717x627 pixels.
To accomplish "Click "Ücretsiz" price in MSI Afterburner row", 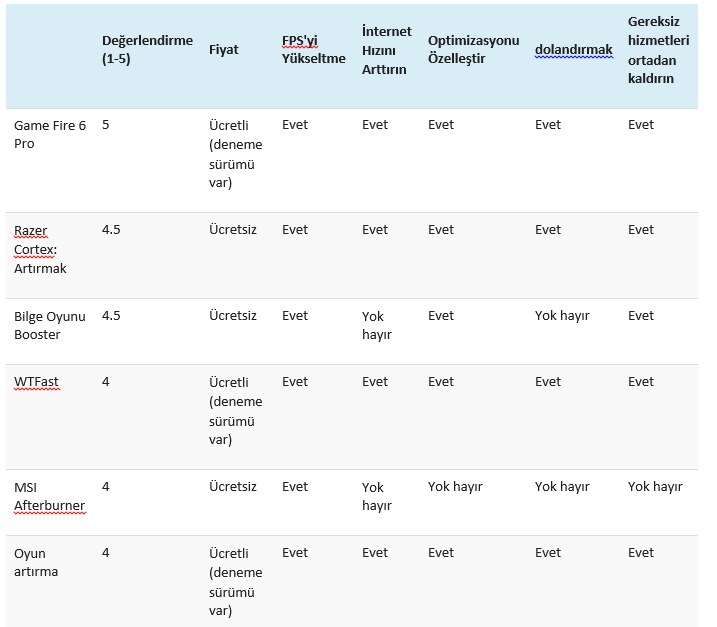I will coord(233,487).
